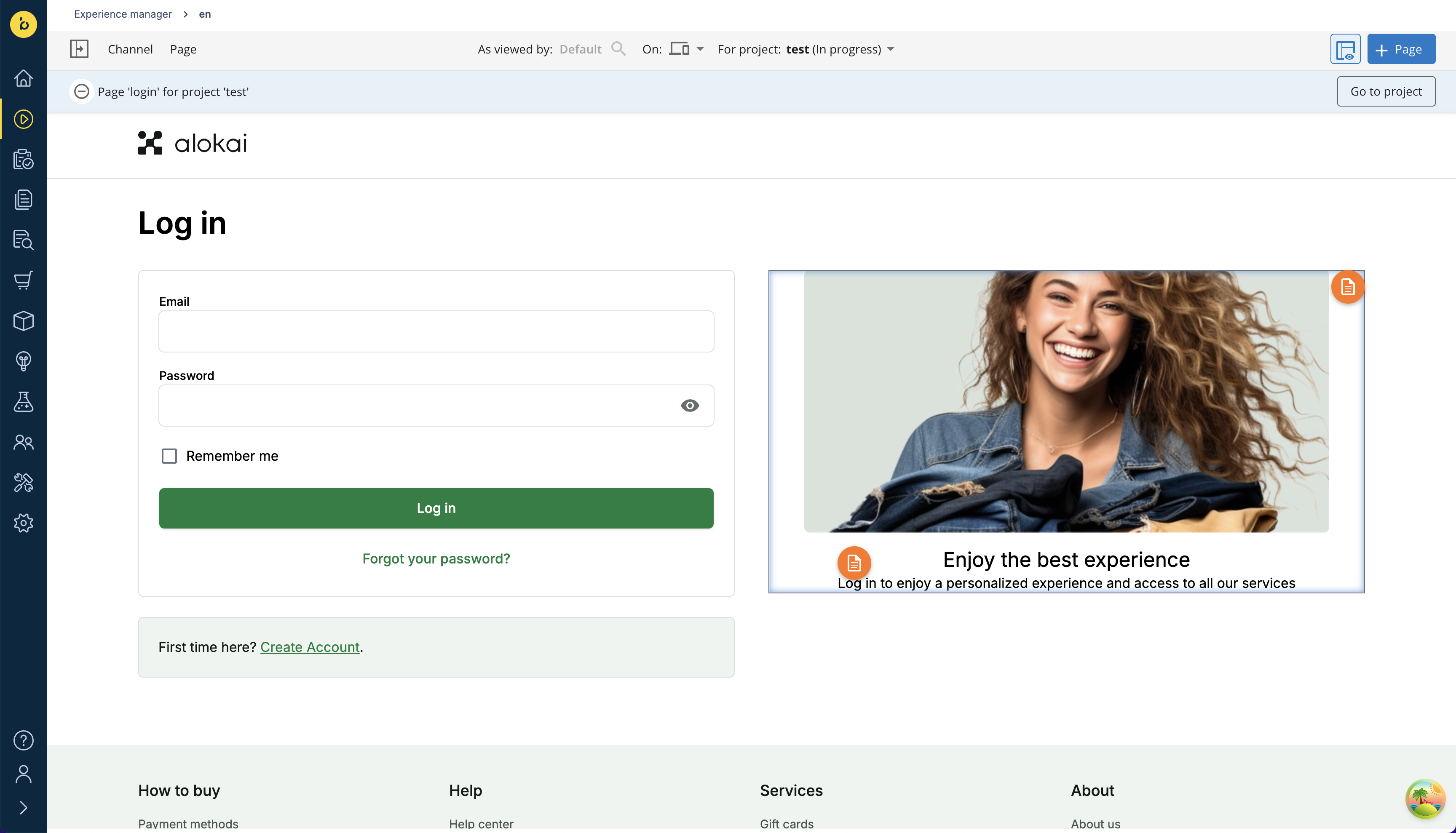Open the Home section in the sidebar
The width and height of the screenshot is (1456, 833).
point(24,78)
